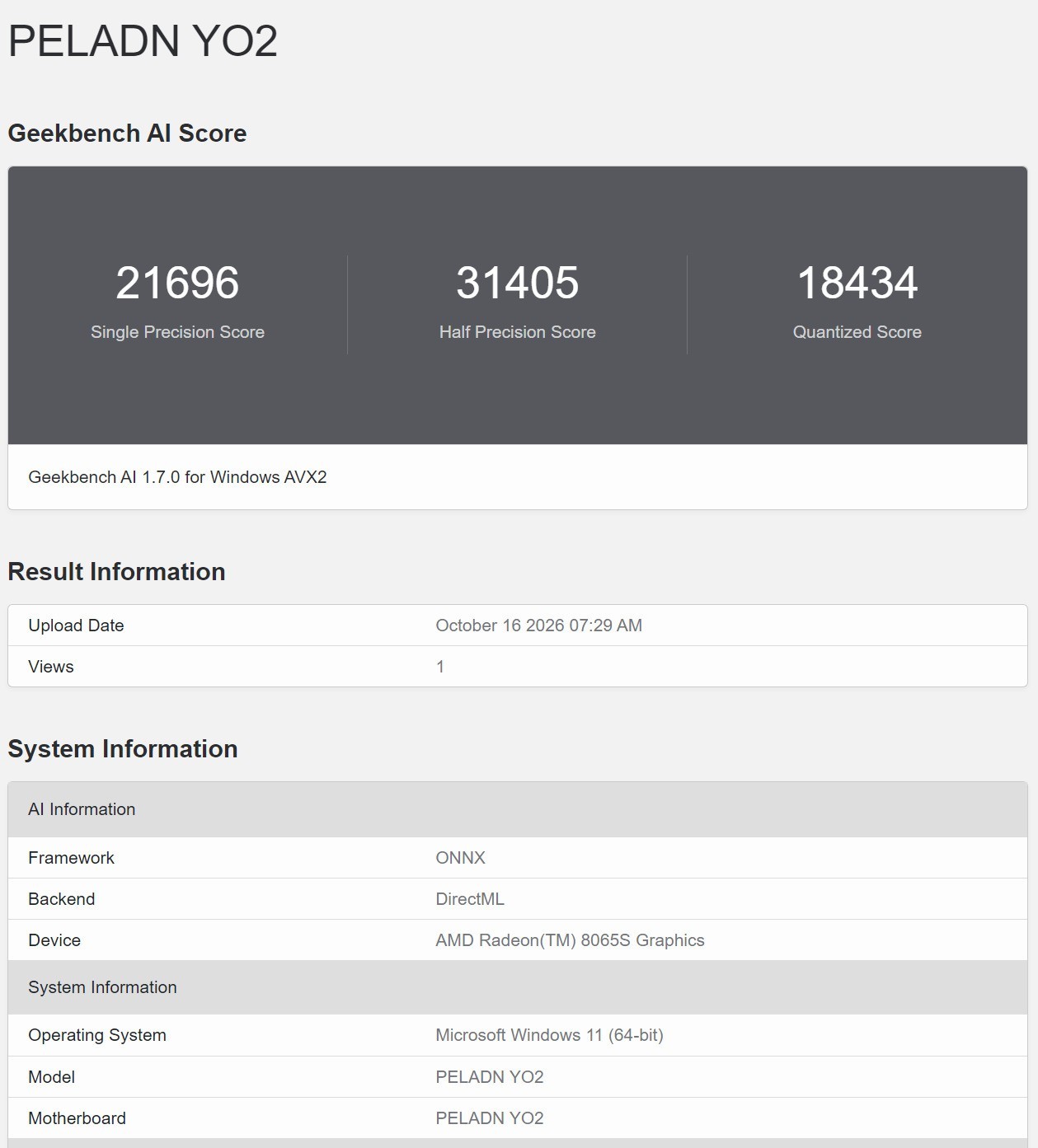Image resolution: width=1038 pixels, height=1148 pixels.
Task: Click the Motherboard row label
Action: coord(77,1118)
